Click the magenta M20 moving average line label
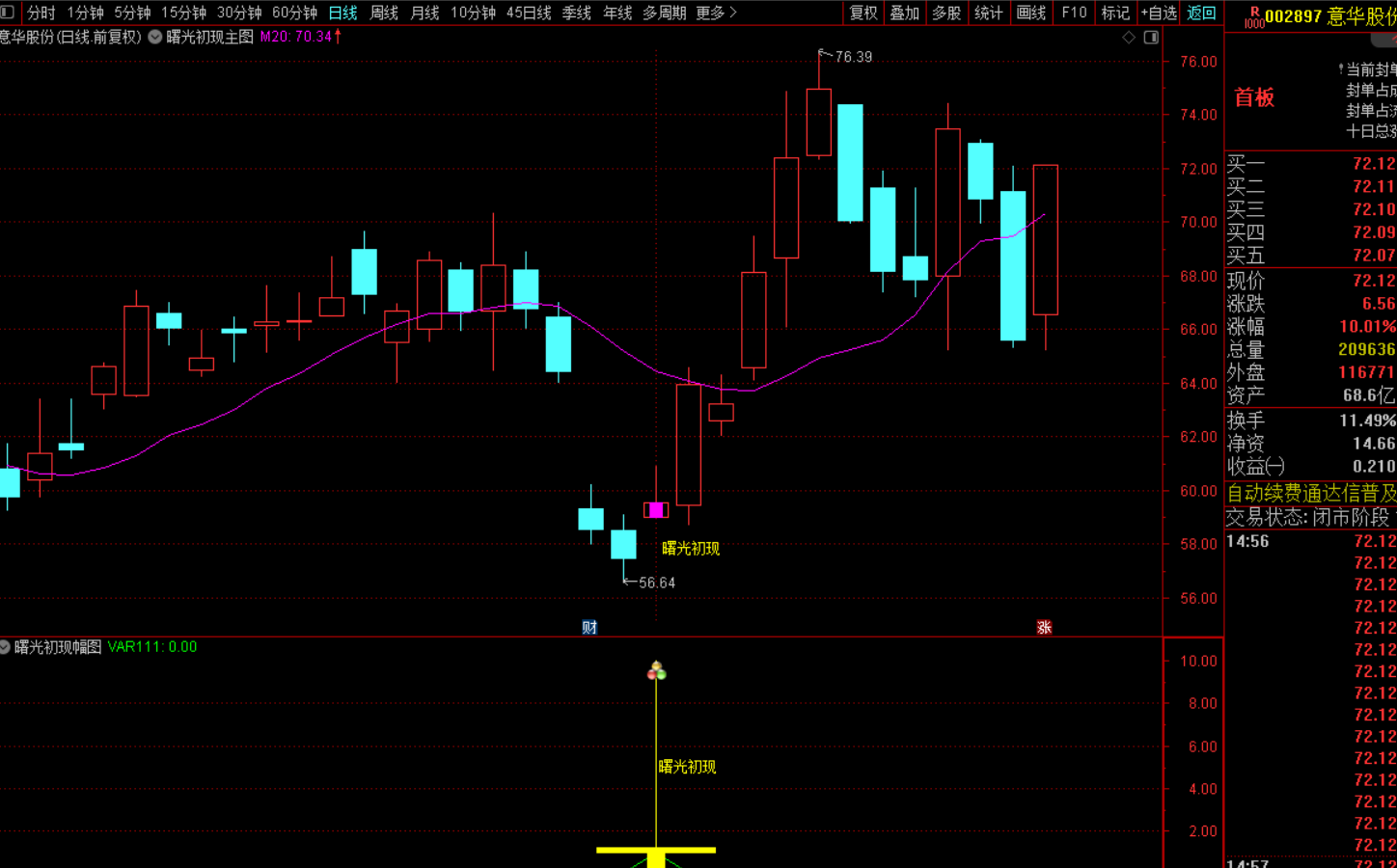 pyautogui.click(x=300, y=37)
